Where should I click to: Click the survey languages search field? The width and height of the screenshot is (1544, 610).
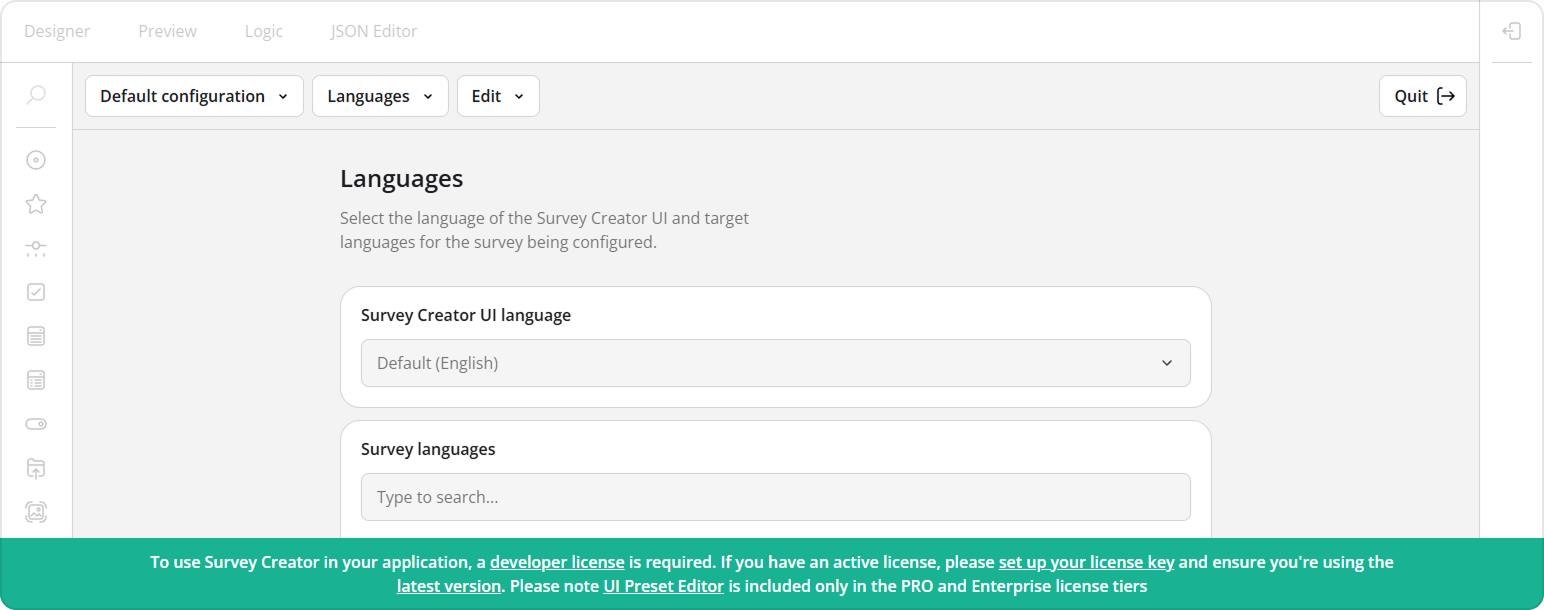(x=775, y=497)
